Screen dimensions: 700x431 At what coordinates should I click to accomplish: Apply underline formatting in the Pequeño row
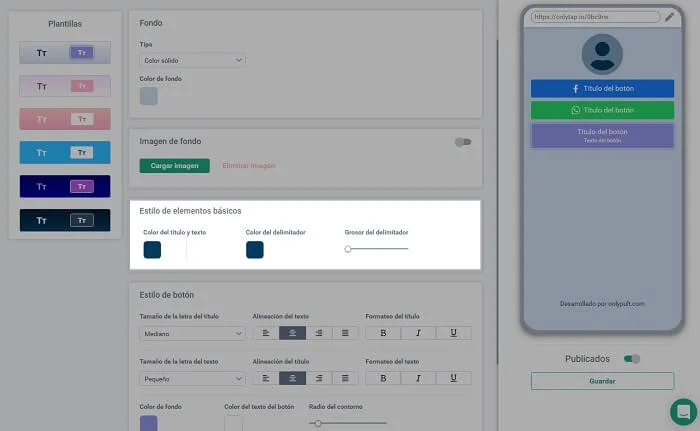(x=453, y=378)
